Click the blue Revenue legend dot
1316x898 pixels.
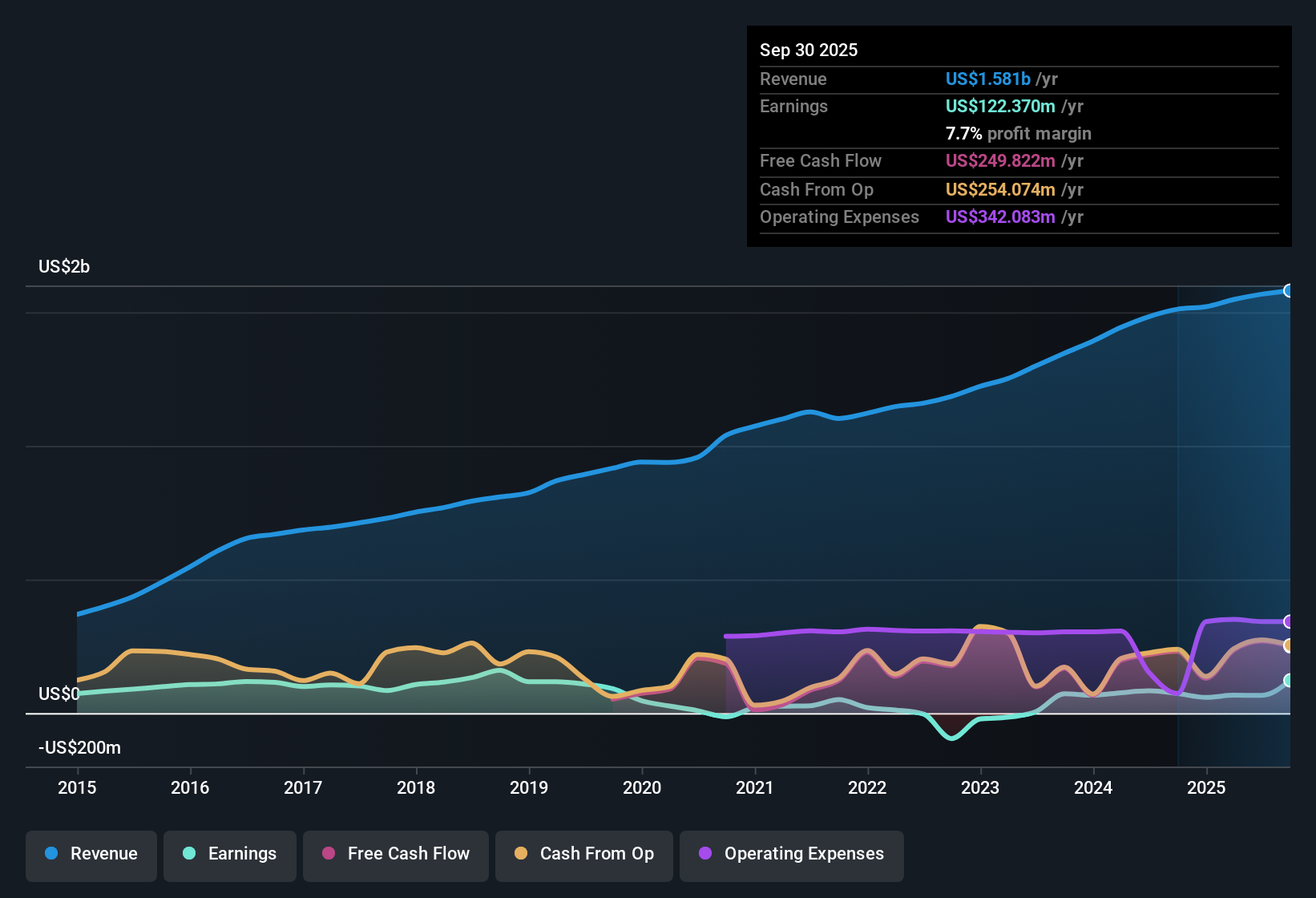[50, 854]
